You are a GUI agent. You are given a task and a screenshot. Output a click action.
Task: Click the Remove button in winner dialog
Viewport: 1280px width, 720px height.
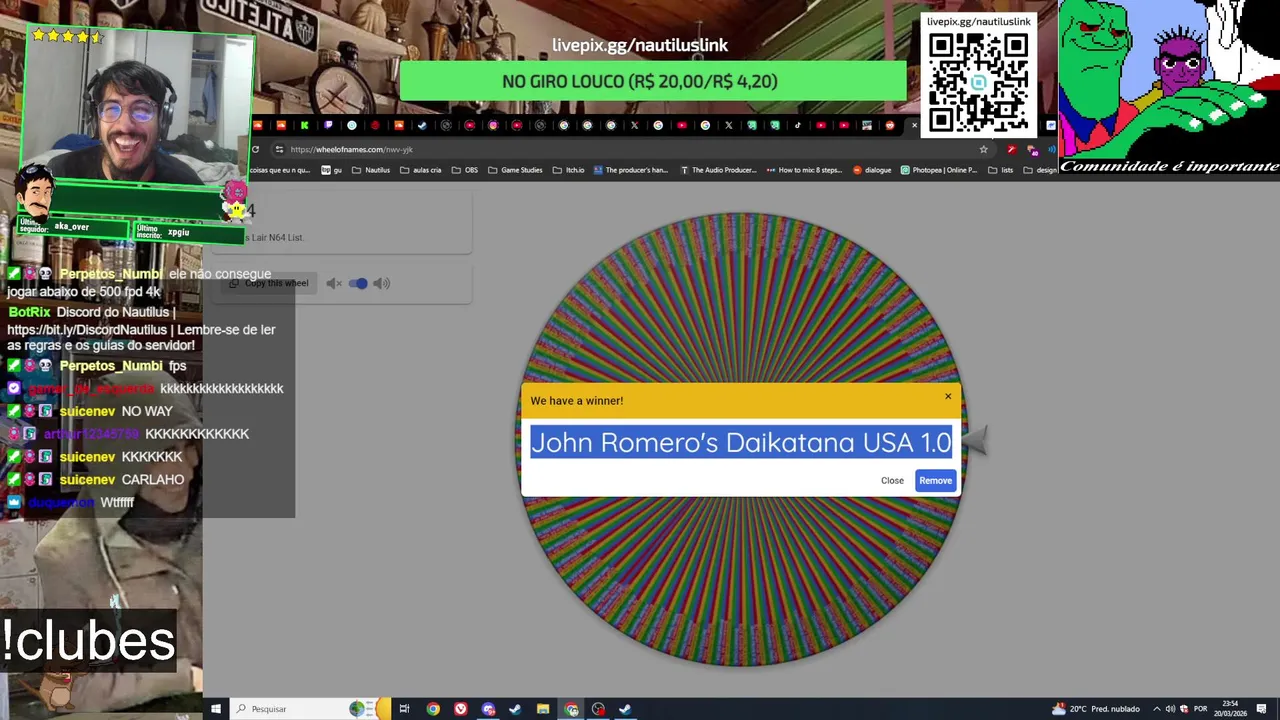click(x=935, y=481)
